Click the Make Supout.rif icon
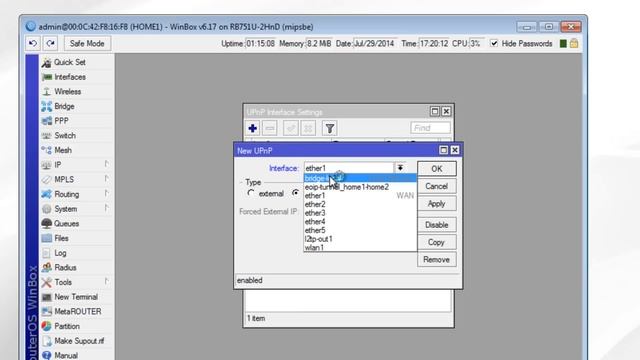 [47, 341]
